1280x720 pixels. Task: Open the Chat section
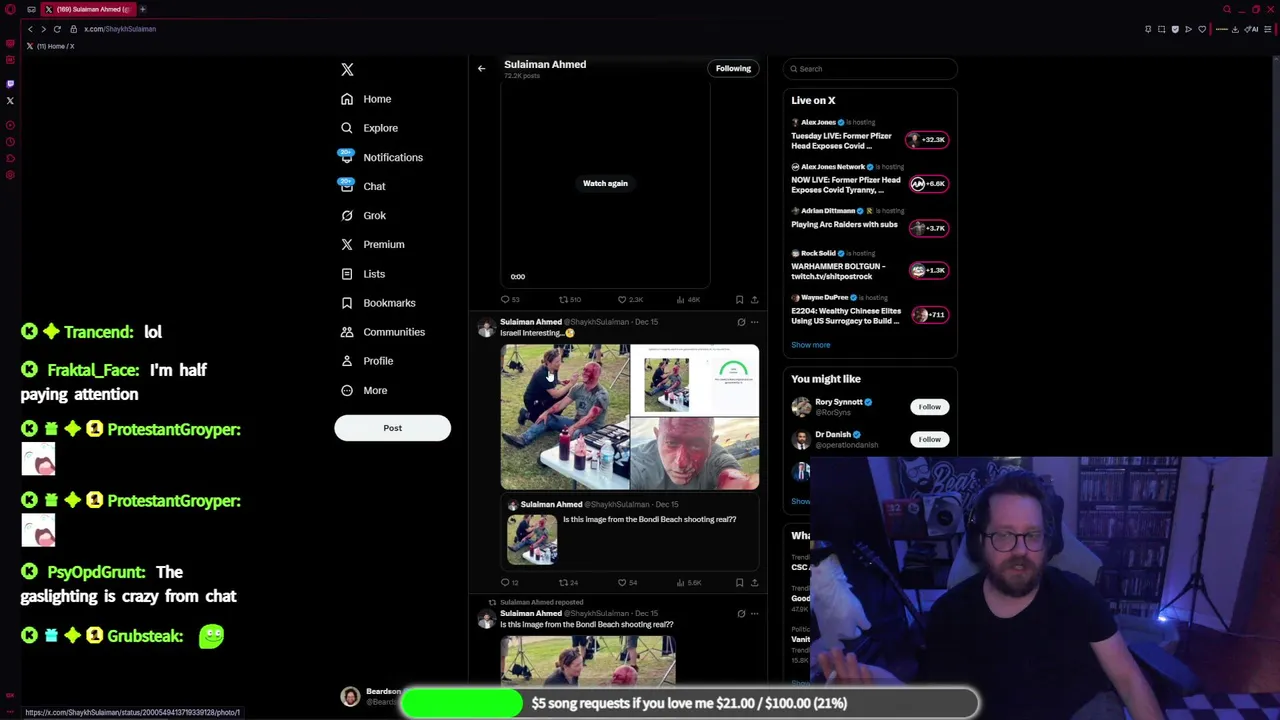tap(363, 186)
